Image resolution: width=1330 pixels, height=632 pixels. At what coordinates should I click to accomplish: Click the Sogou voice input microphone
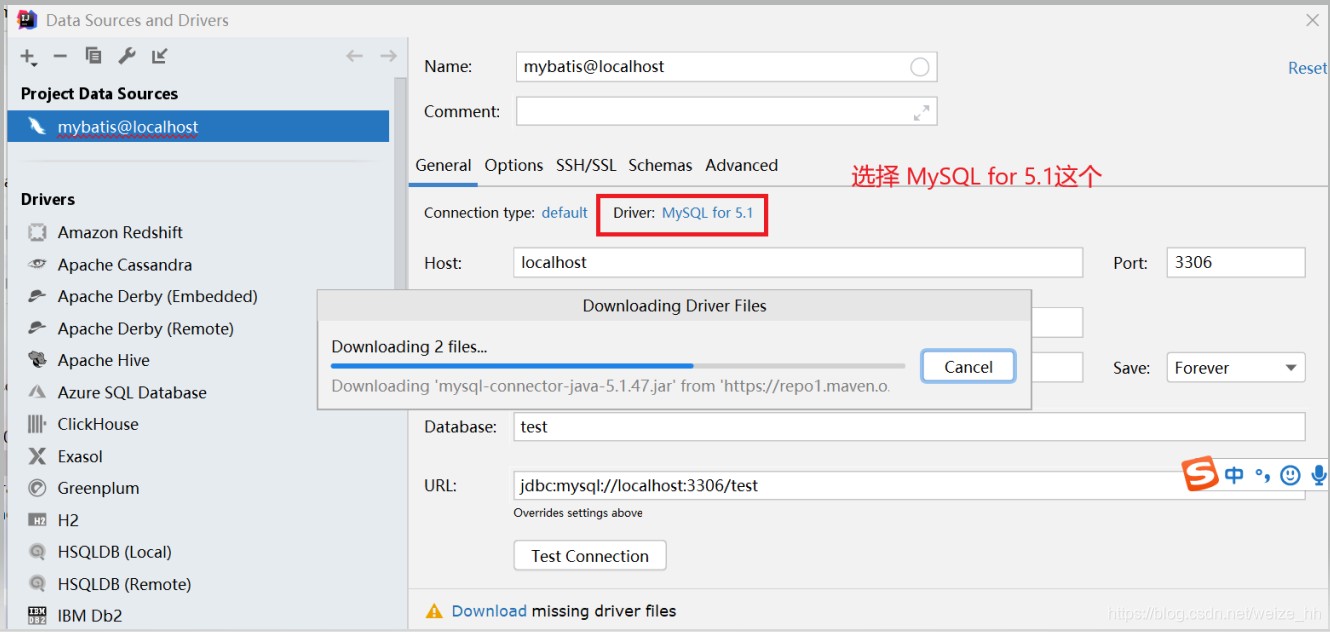click(1319, 475)
